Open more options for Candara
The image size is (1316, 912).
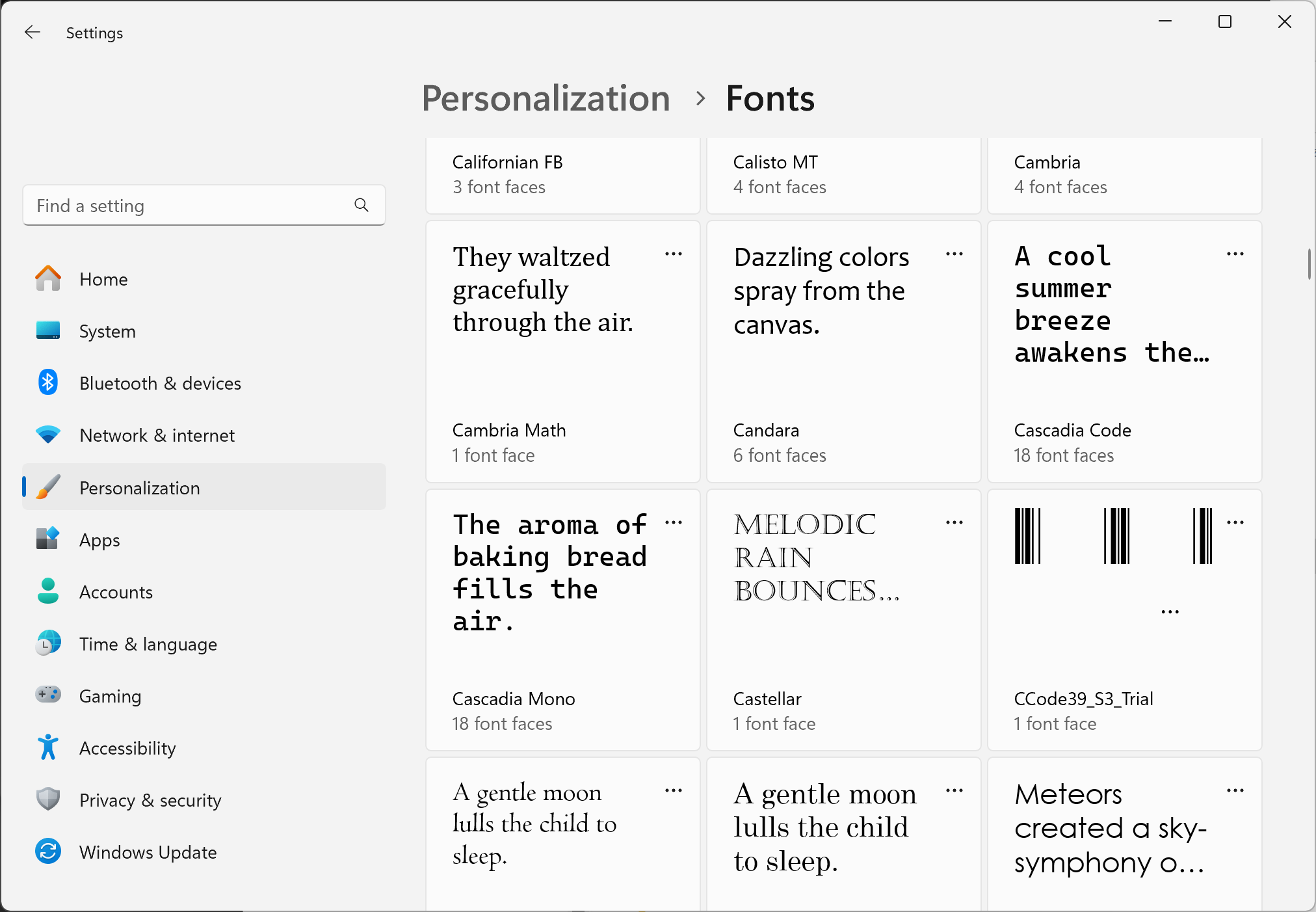(x=954, y=254)
